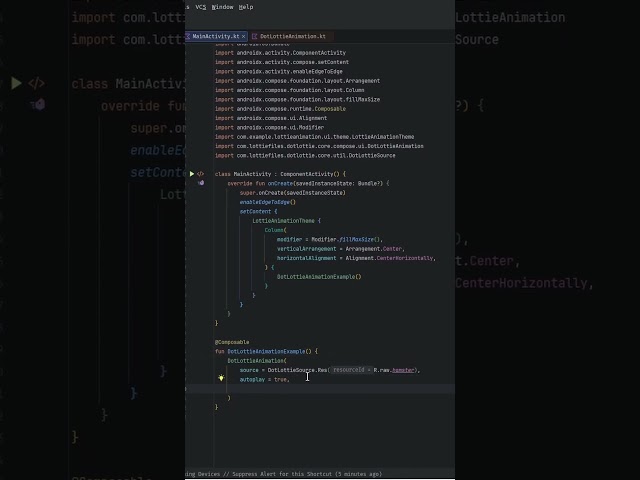Click 'super.onCreate(savedInstanceState)' line

tap(293, 193)
